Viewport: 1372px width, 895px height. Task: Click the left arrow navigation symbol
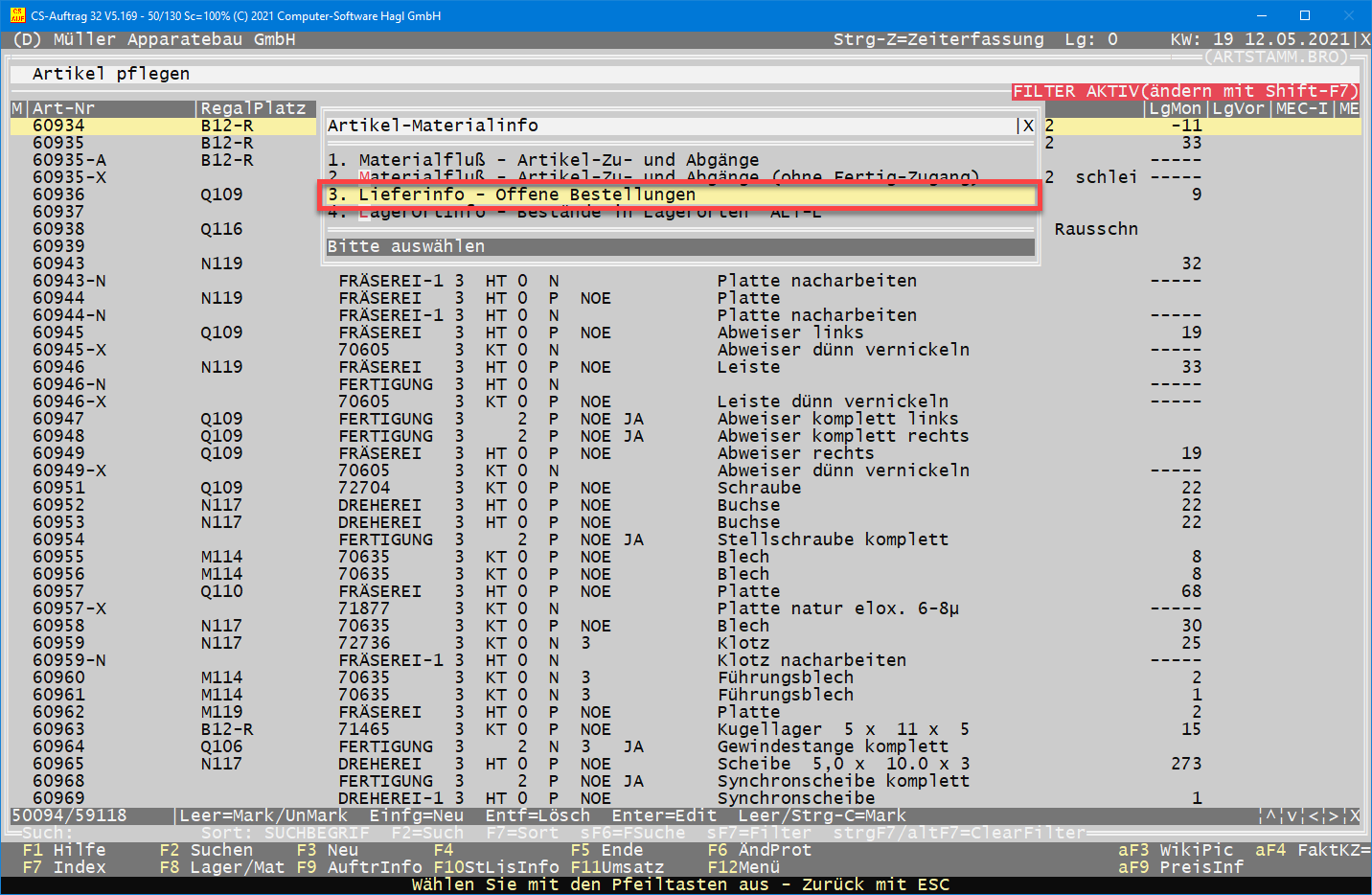(1312, 815)
